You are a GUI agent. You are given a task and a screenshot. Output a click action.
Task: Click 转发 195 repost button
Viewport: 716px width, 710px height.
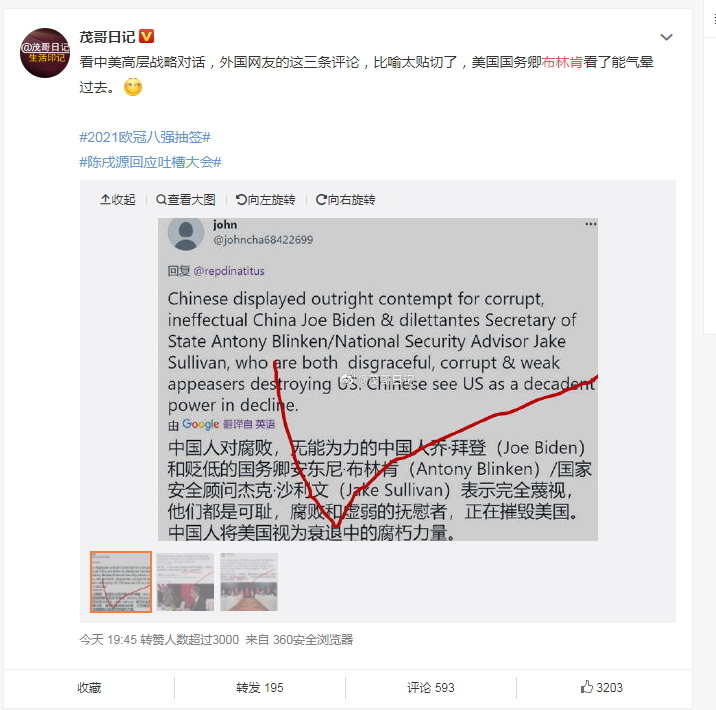[260, 688]
